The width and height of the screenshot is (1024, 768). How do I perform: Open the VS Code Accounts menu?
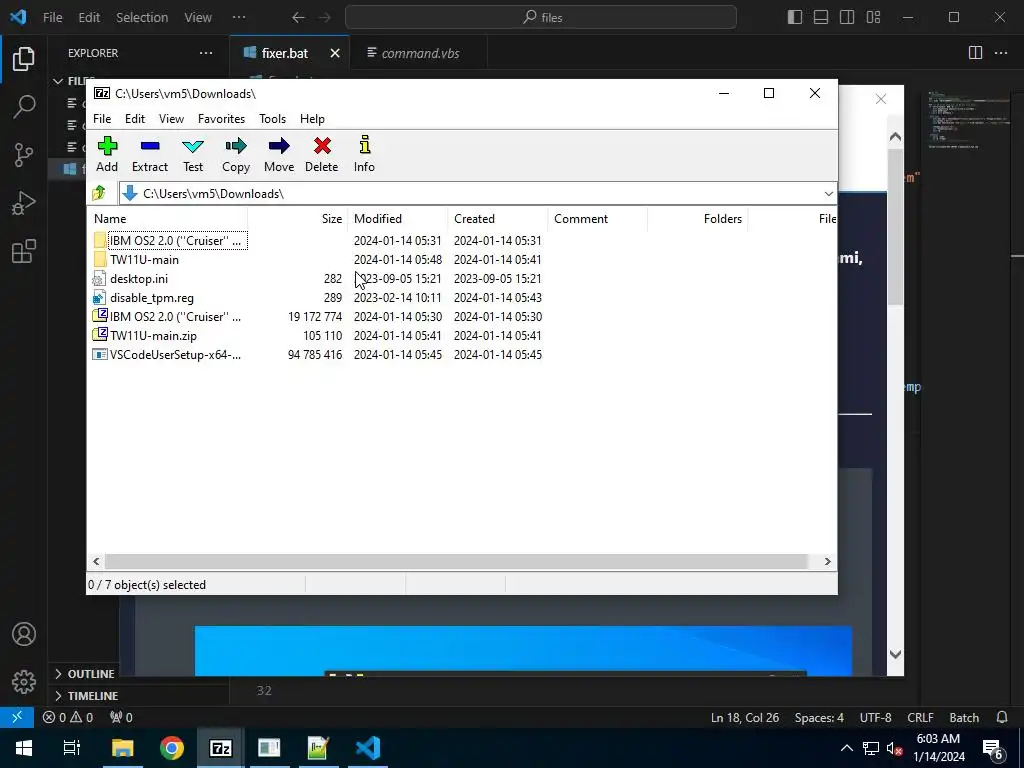24,634
